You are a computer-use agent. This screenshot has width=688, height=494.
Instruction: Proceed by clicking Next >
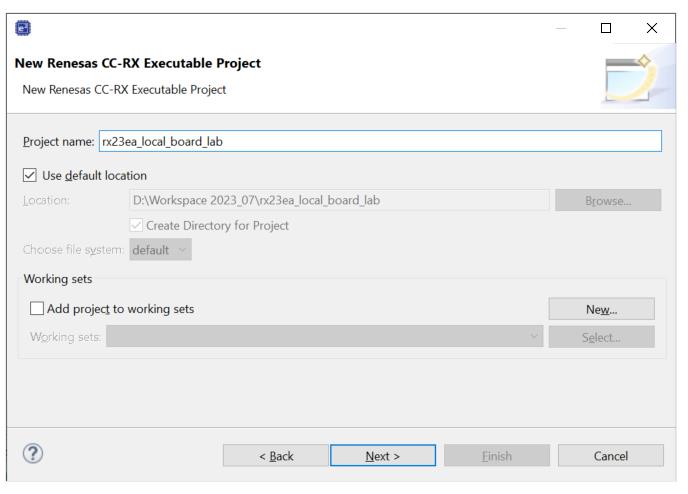pos(383,456)
